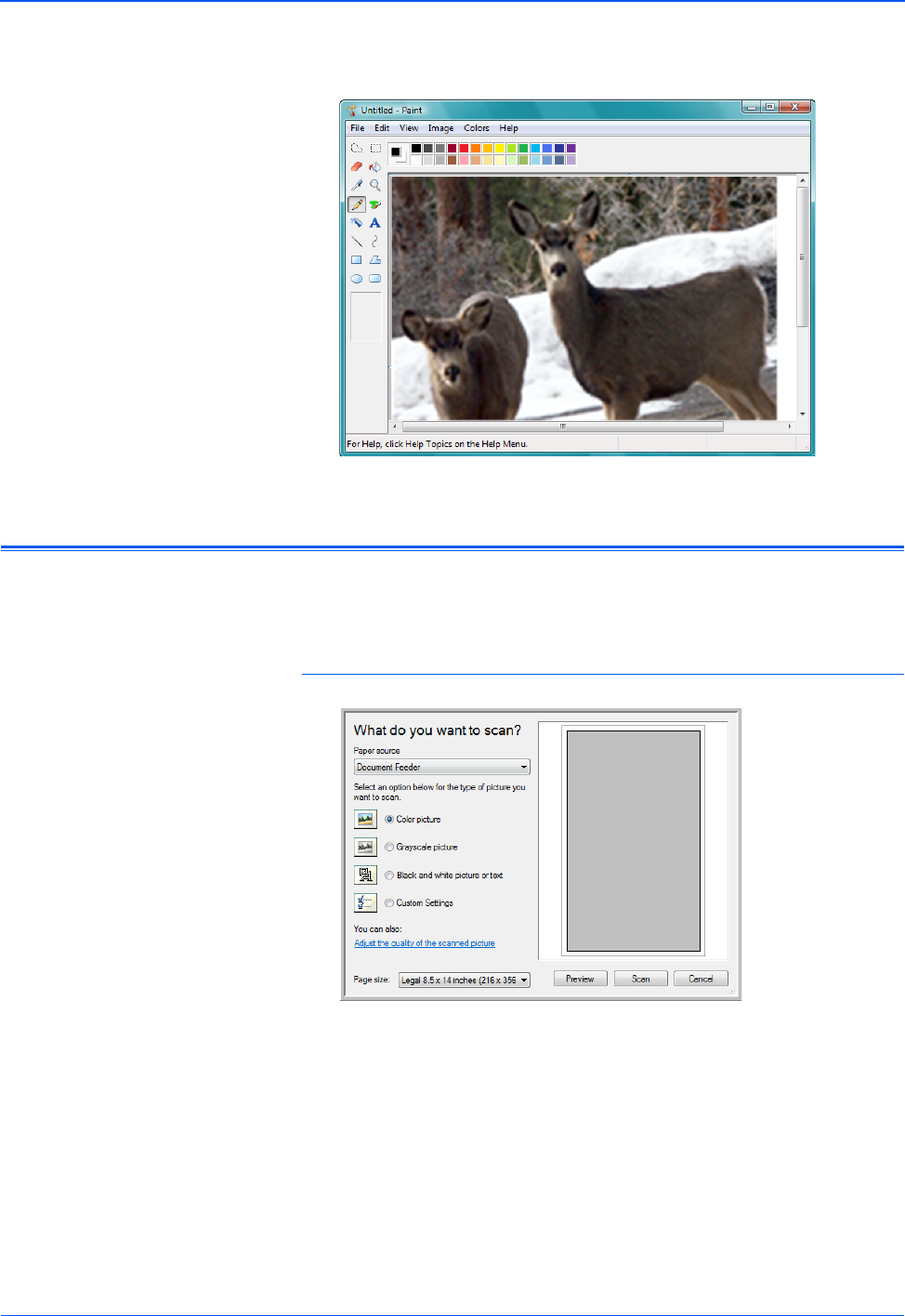
Task: Click the Custom Settings checklist icon
Action: pos(365,902)
